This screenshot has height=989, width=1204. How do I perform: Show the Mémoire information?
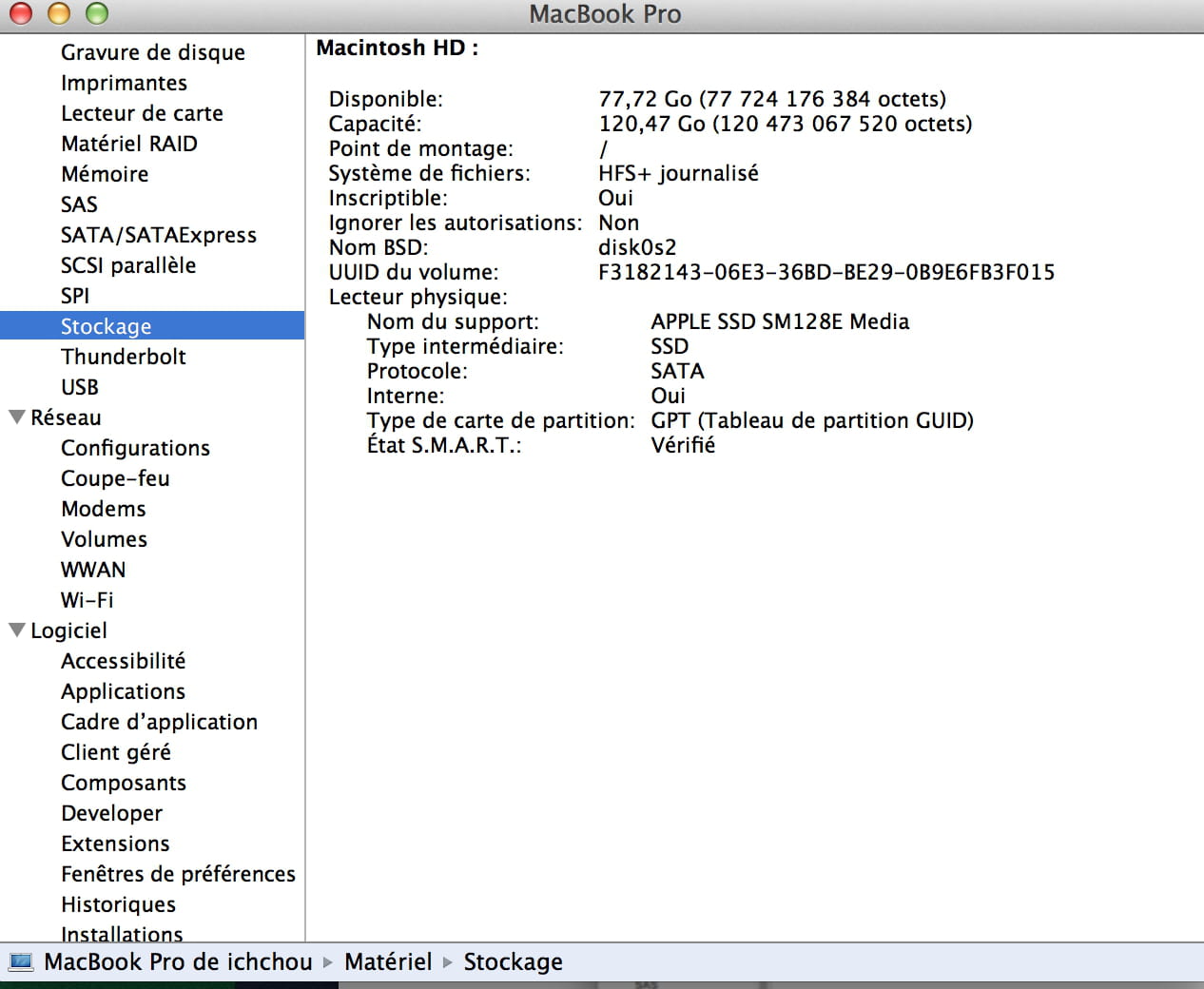[x=105, y=174]
